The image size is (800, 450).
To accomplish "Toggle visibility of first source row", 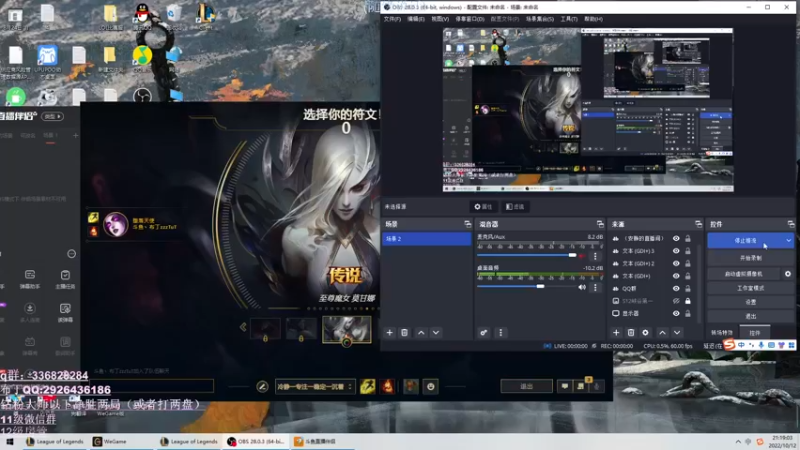I will point(676,238).
